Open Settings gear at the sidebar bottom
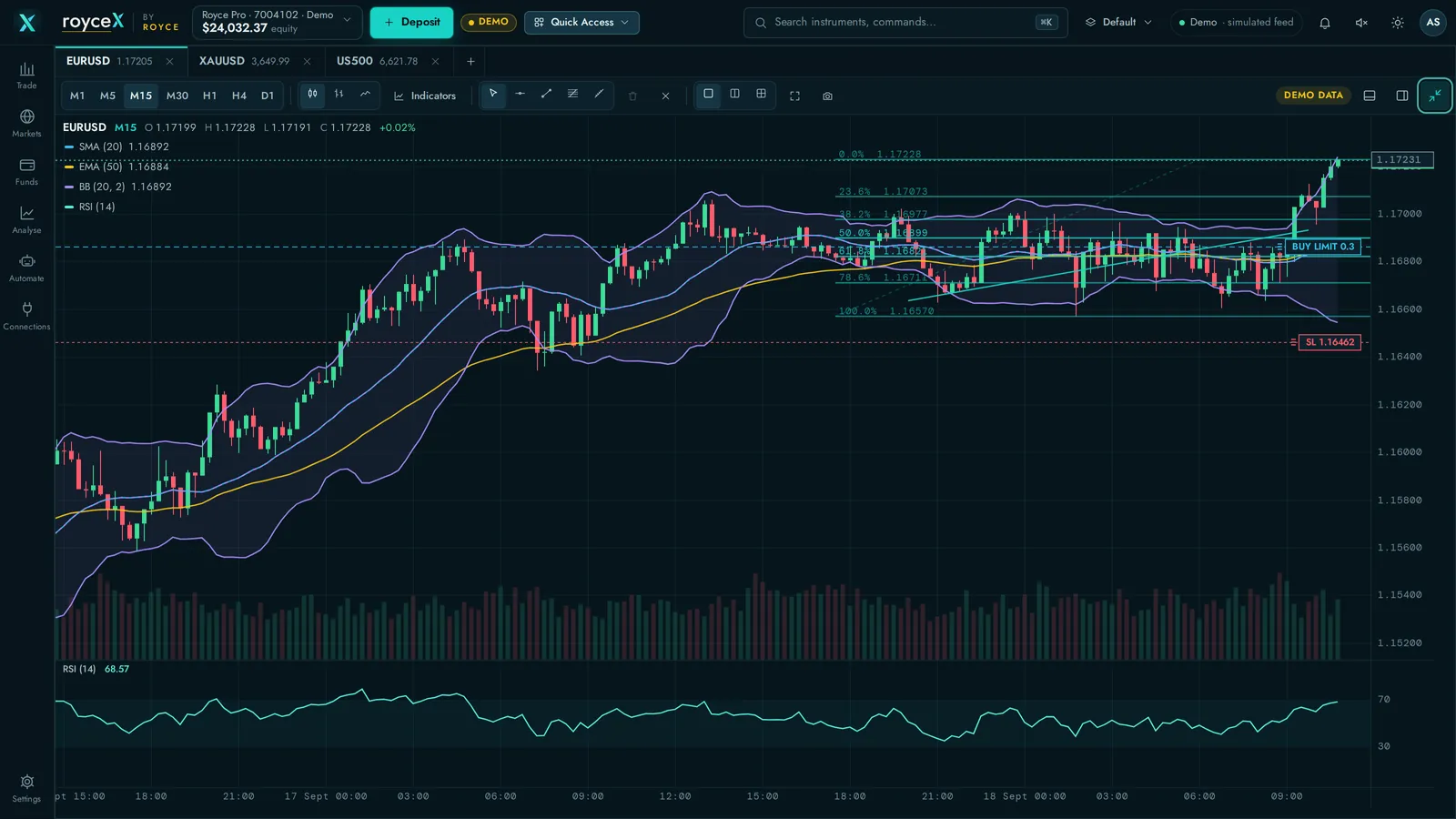The image size is (1456, 819). (x=26, y=788)
